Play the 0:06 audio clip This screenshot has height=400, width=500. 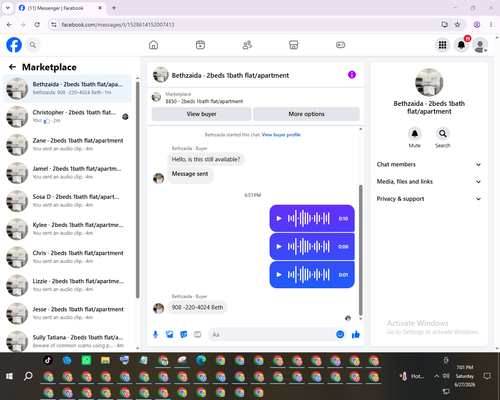pyautogui.click(x=279, y=247)
